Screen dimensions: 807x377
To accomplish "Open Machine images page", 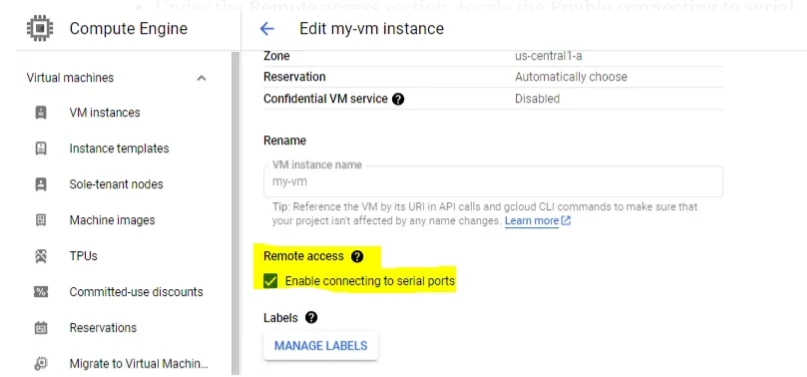I will pyautogui.click(x=112, y=220).
